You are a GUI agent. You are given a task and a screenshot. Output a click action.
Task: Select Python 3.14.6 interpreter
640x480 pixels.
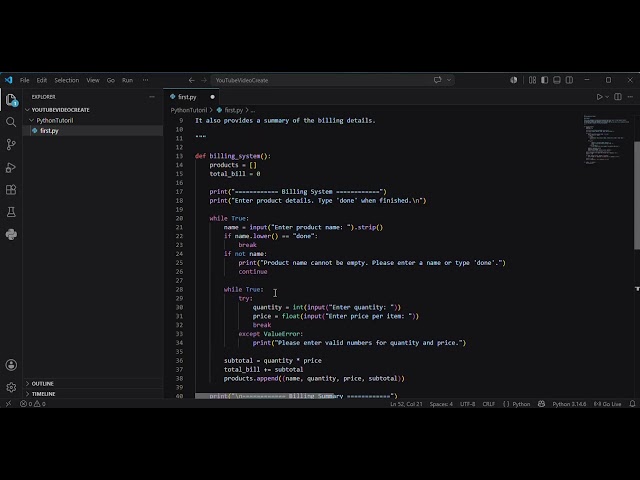(x=569, y=404)
